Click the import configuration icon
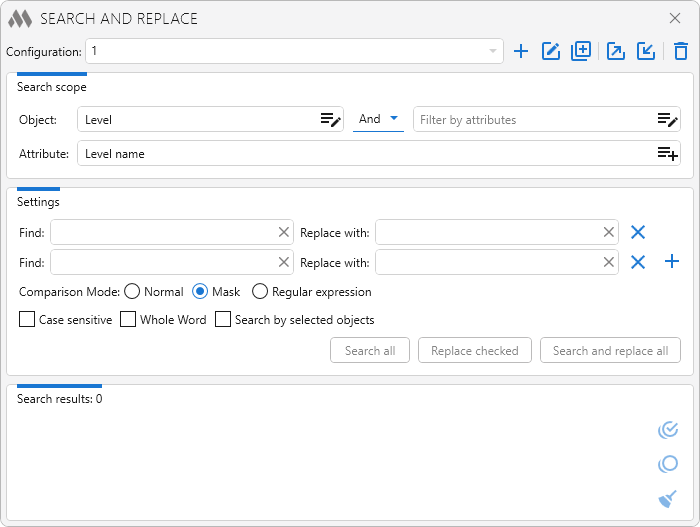Image resolution: width=700 pixels, height=527 pixels. pos(646,51)
